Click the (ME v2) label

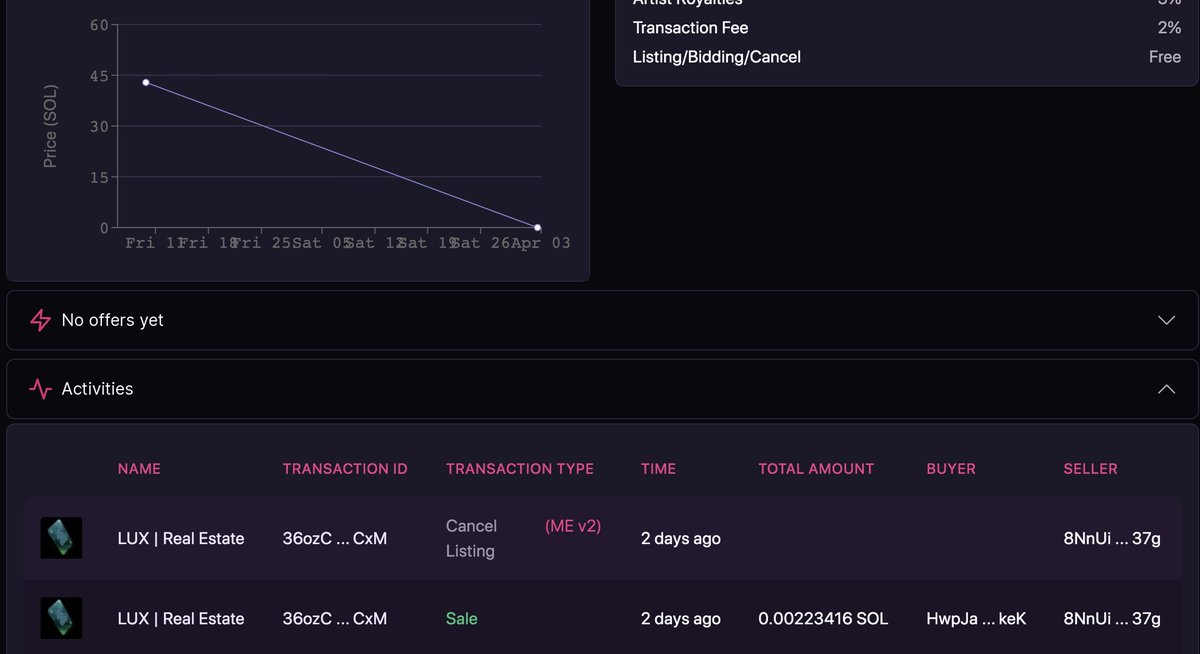point(573,526)
